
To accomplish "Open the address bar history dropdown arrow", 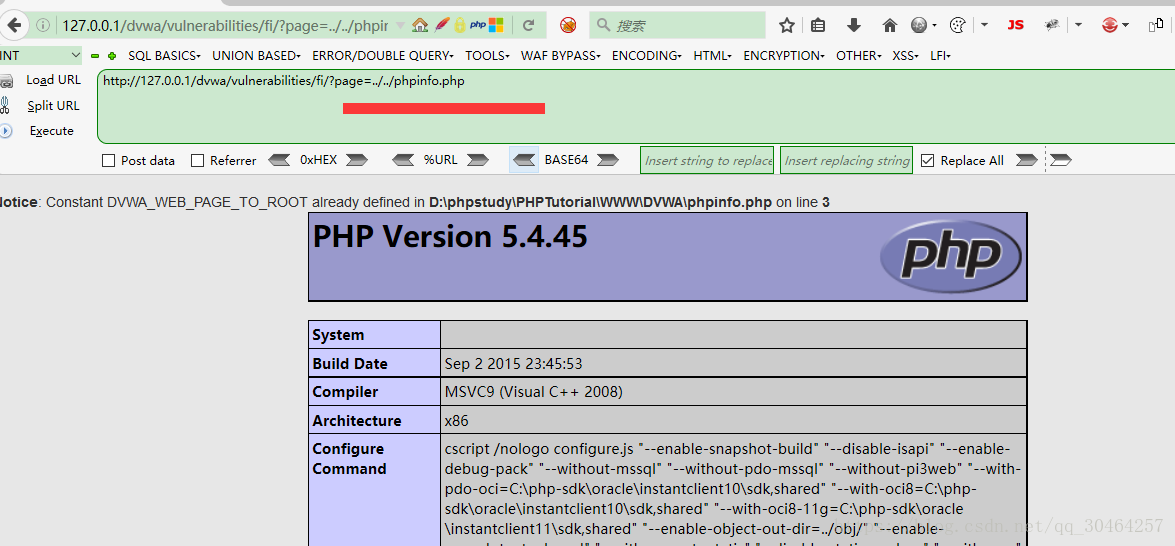I will [400, 25].
